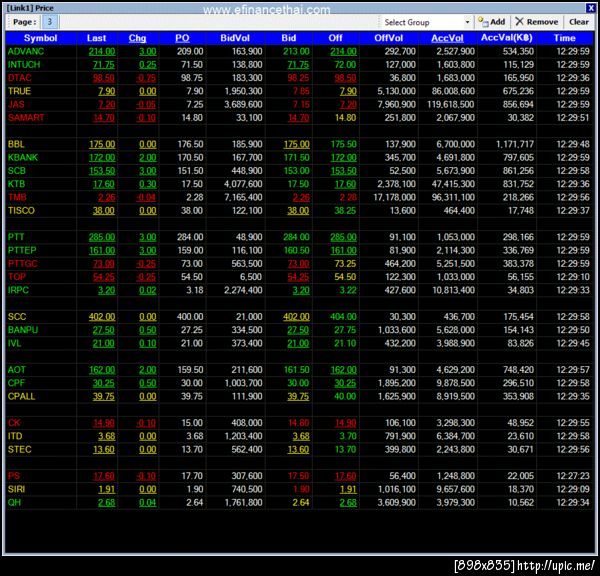
Task: Click the BidVol column header
Action: (235, 38)
